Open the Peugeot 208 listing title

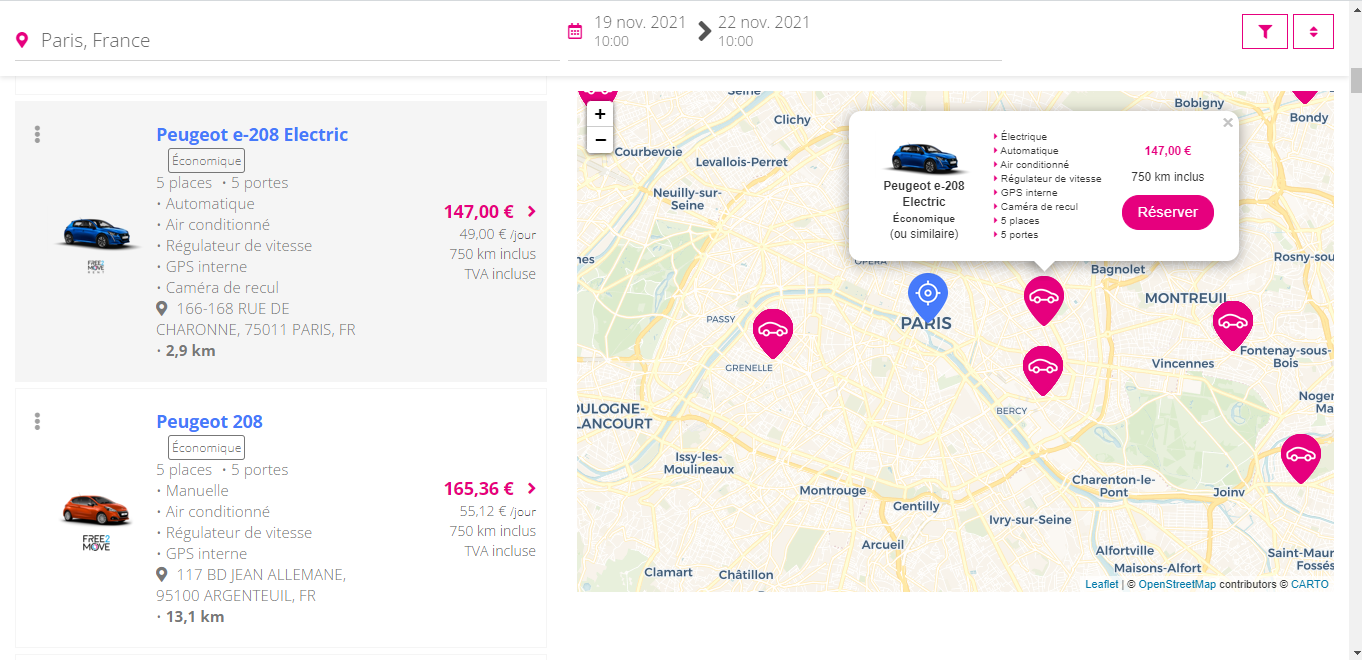pos(209,421)
